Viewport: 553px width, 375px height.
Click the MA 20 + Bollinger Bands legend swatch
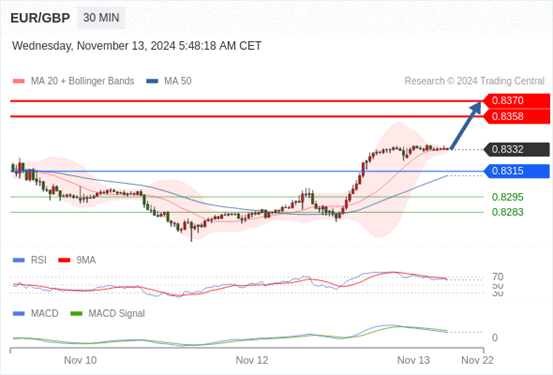point(19,81)
